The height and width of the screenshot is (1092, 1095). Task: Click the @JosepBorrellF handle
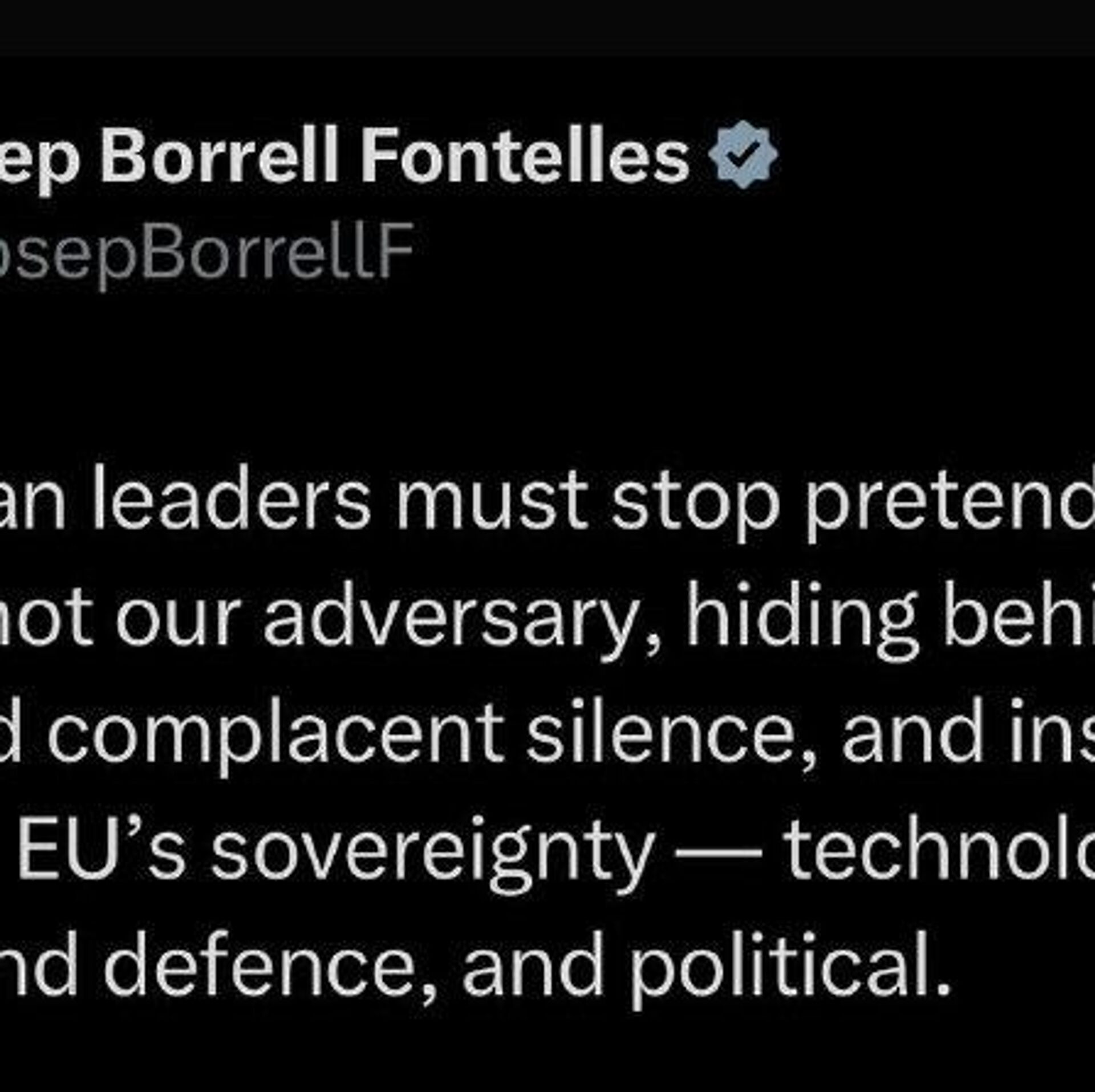205,250
